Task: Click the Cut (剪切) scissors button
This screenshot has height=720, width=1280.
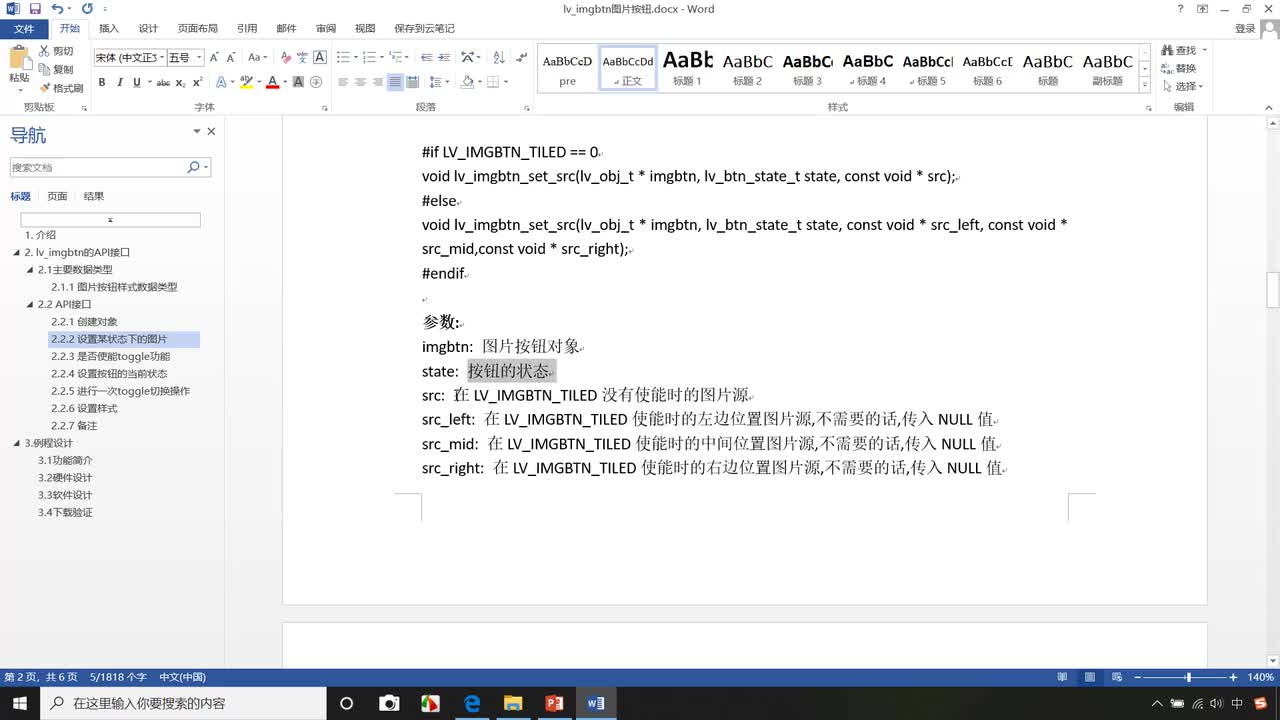Action: (56, 51)
